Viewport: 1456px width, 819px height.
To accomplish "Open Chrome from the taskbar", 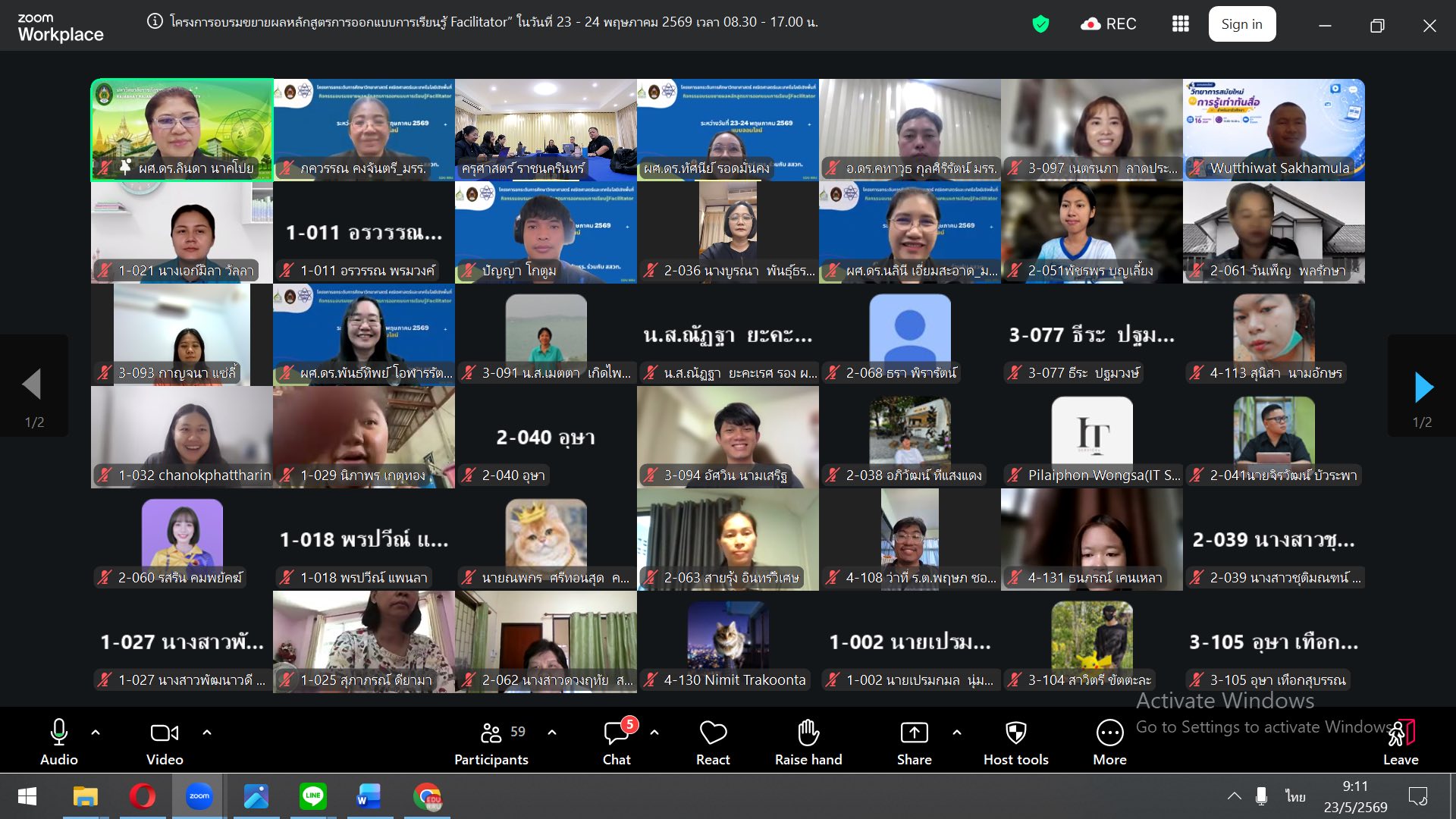I will coord(427,796).
